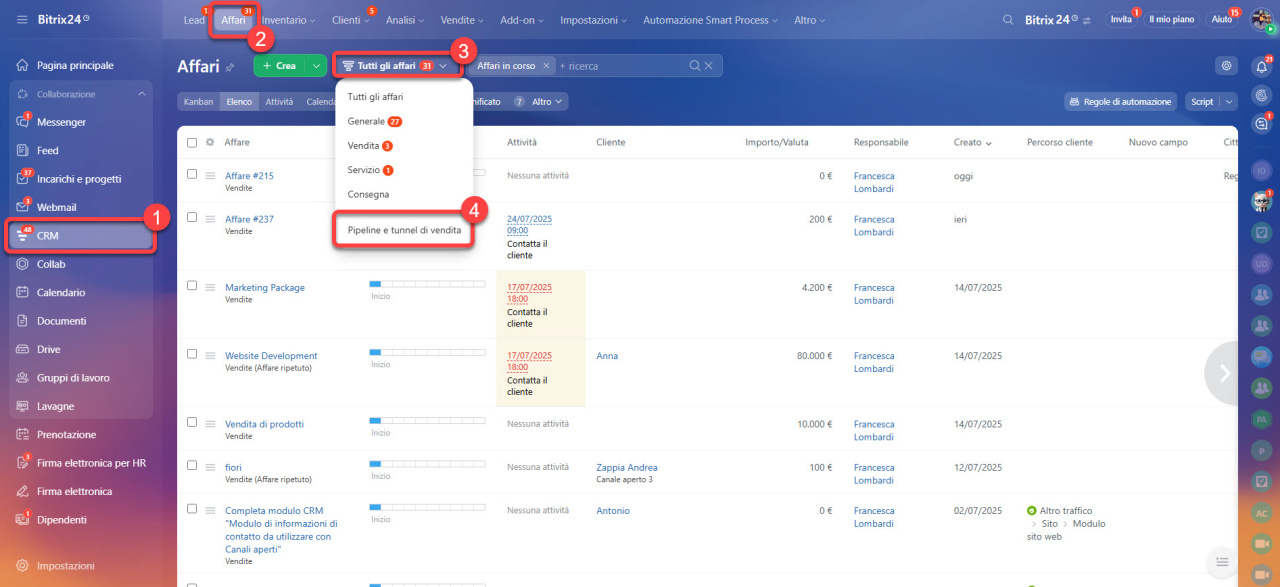Open row menu icon for Affare #215
This screenshot has height=587, width=1280.
tap(210, 176)
